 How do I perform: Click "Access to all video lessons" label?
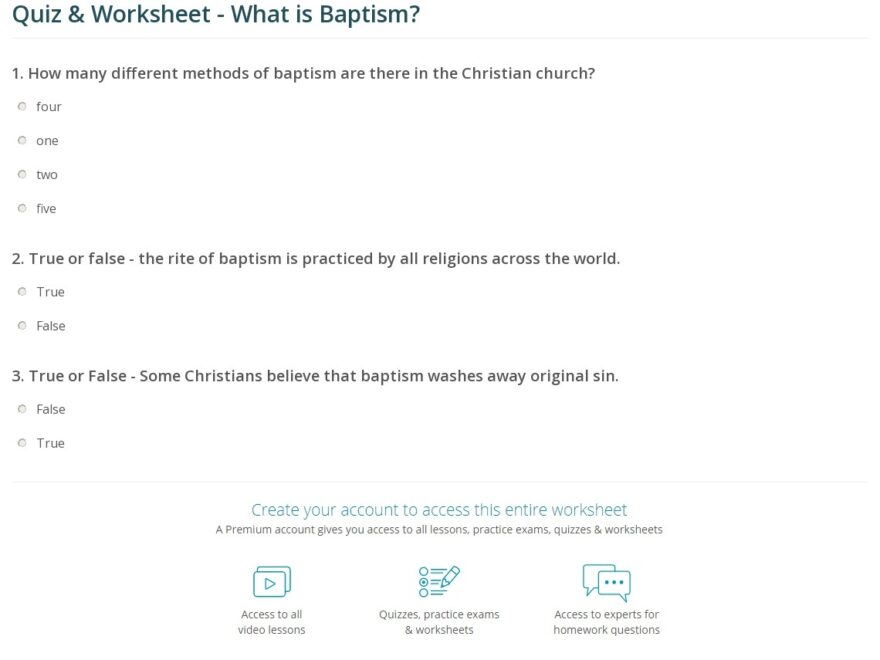click(x=271, y=621)
